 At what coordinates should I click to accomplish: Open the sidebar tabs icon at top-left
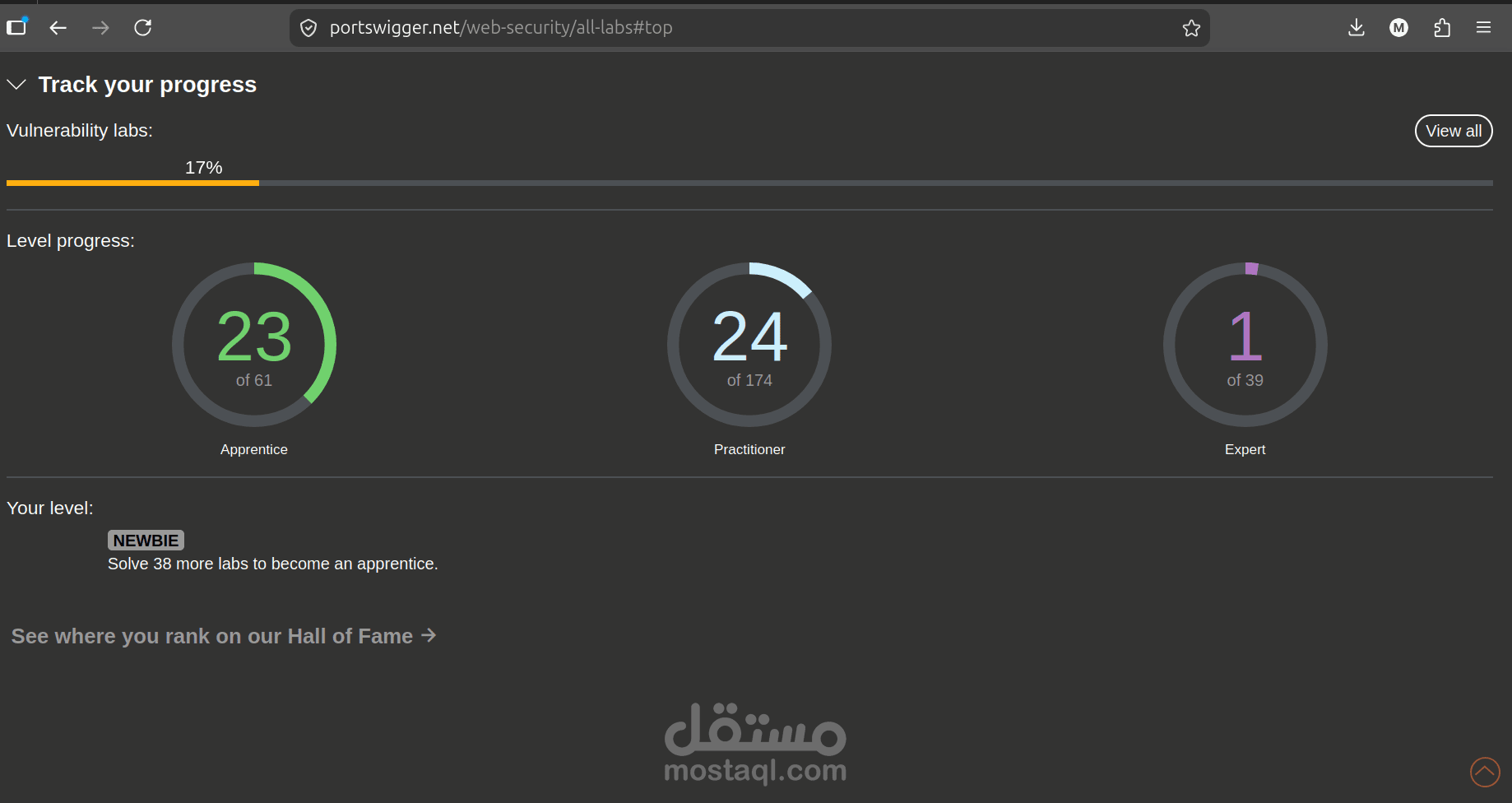click(17, 27)
